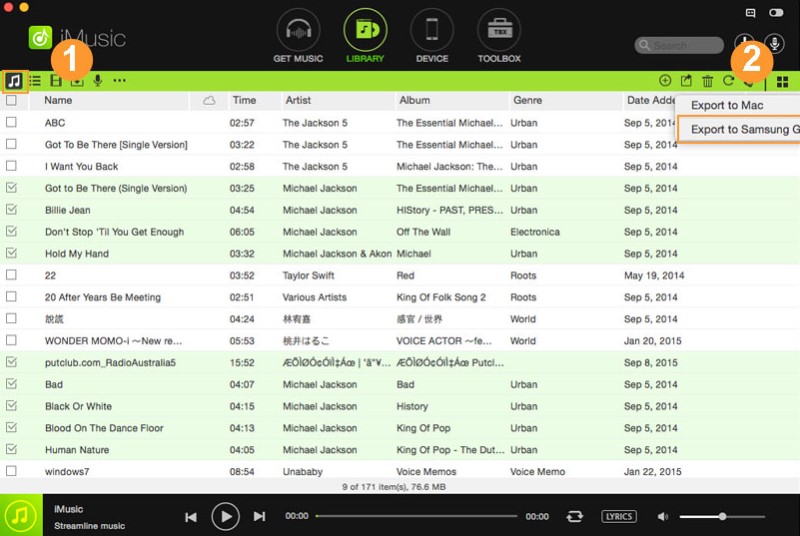Open the TOOLBOX tab
Image resolution: width=800 pixels, height=536 pixels.
pos(499,37)
